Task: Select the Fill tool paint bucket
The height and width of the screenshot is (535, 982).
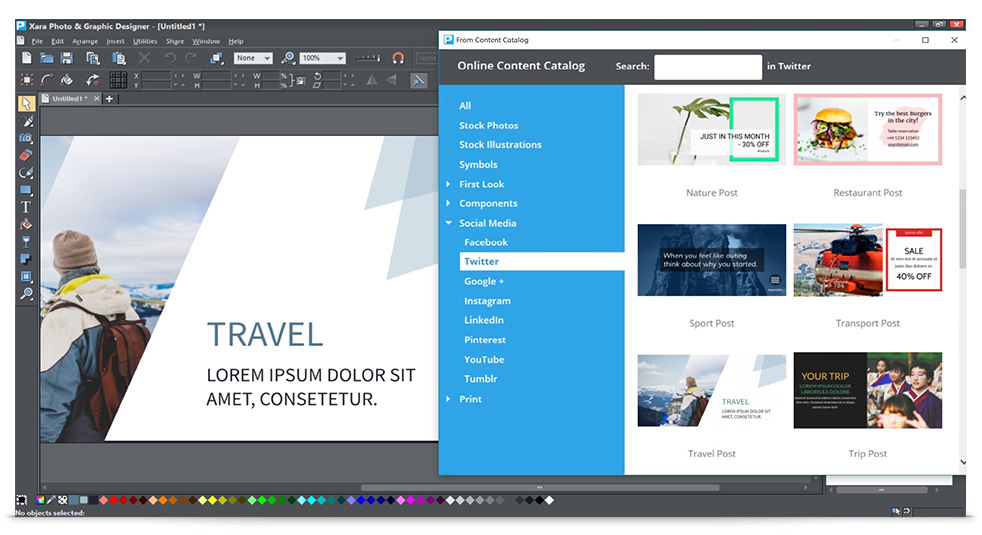Action: [26, 225]
